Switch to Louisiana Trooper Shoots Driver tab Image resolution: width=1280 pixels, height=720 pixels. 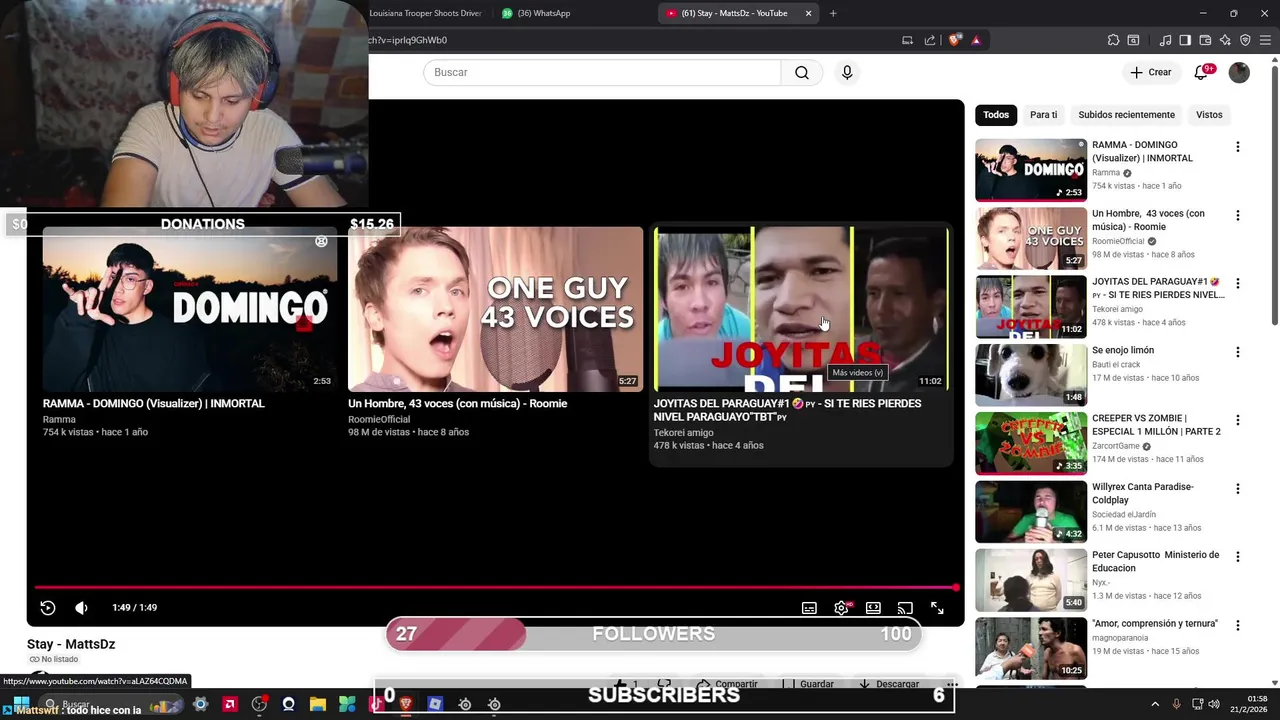tap(425, 13)
